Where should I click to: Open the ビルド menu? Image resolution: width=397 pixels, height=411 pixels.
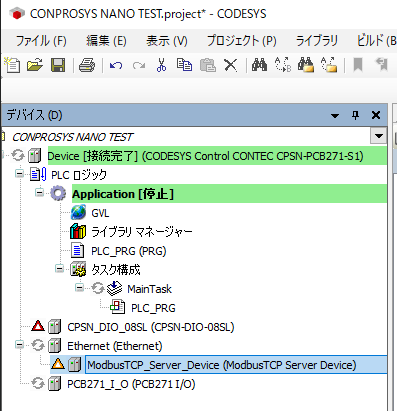376,41
